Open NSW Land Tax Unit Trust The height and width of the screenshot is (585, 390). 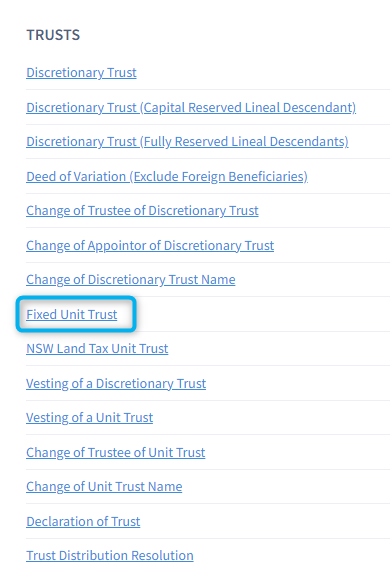tap(97, 348)
